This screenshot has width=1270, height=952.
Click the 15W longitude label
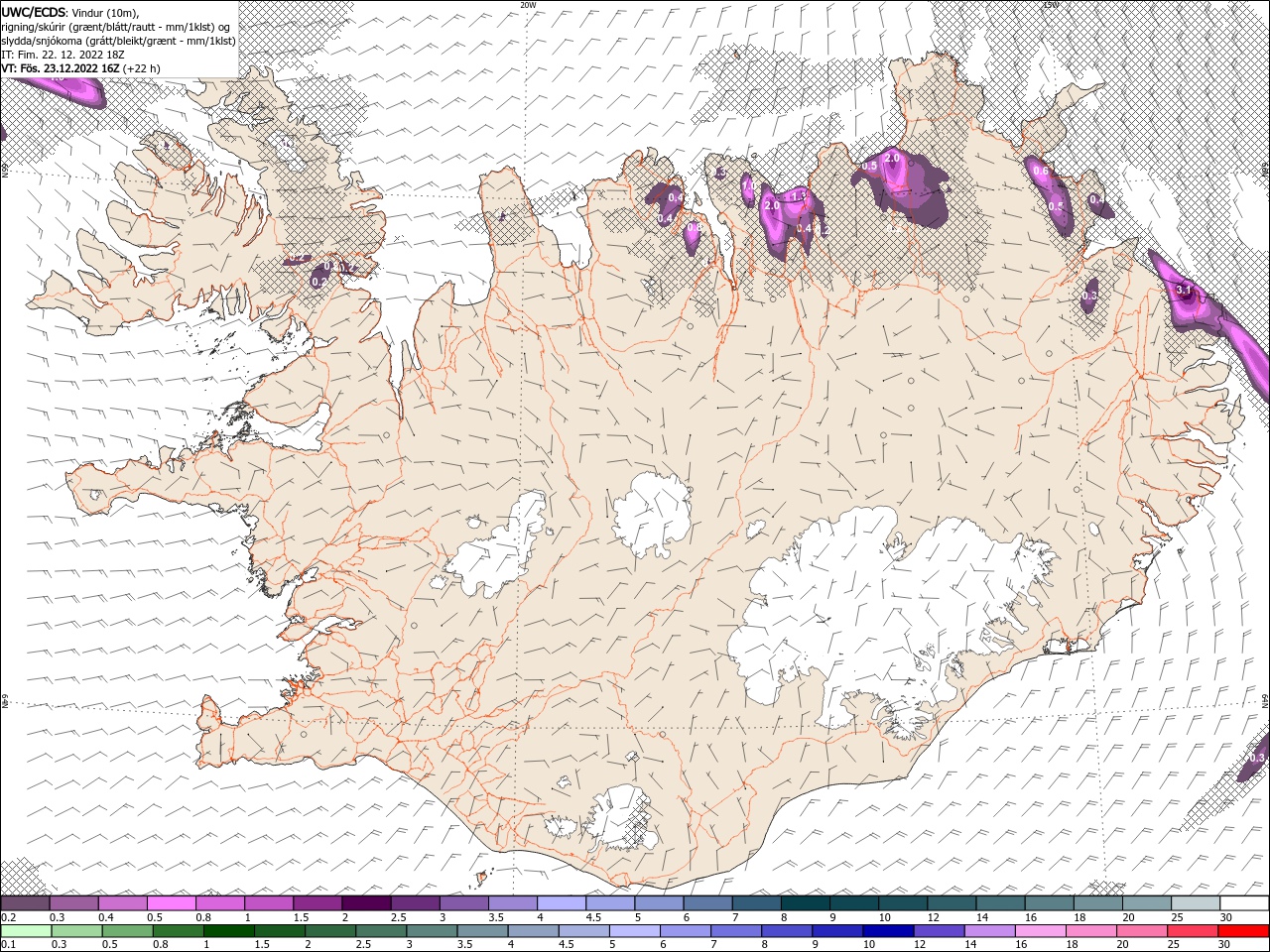1051,5
